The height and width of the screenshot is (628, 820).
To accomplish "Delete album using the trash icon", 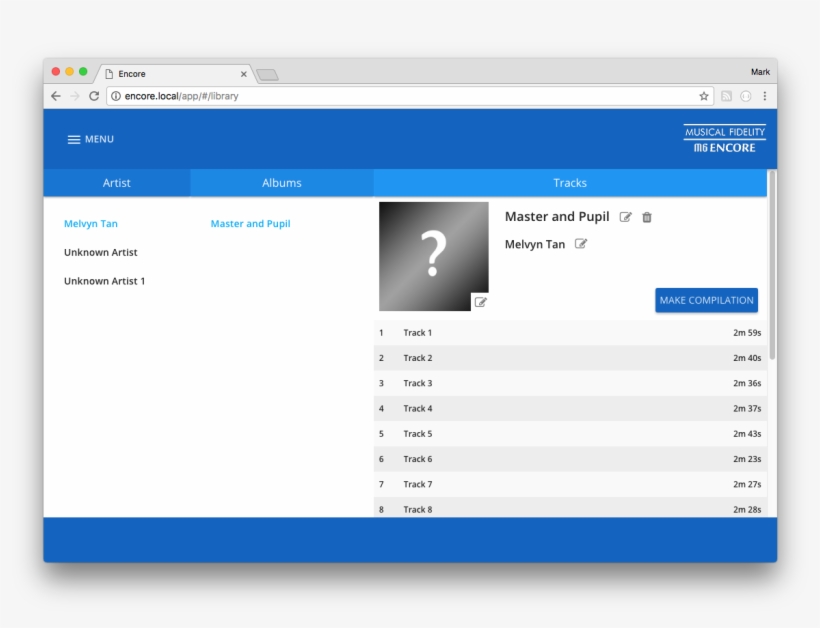I will coord(647,217).
